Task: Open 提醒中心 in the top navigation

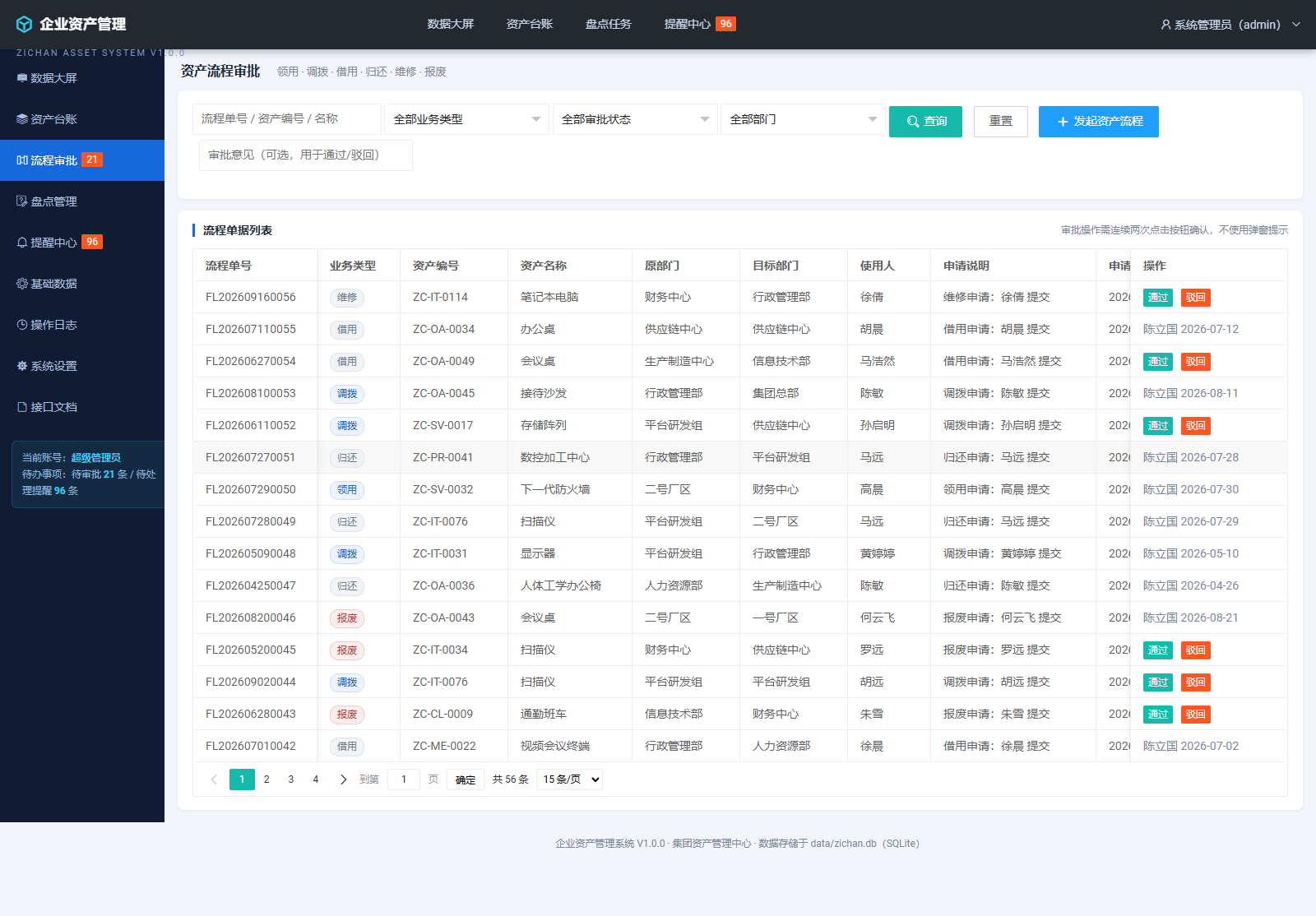Action: point(688,24)
